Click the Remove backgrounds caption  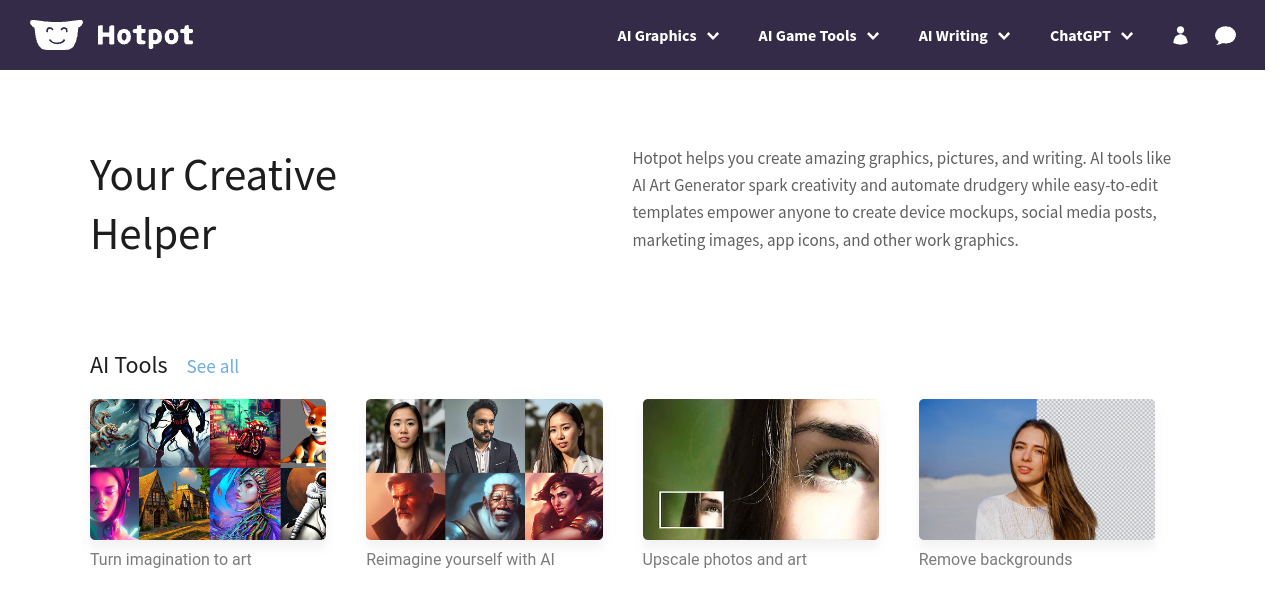pos(995,559)
